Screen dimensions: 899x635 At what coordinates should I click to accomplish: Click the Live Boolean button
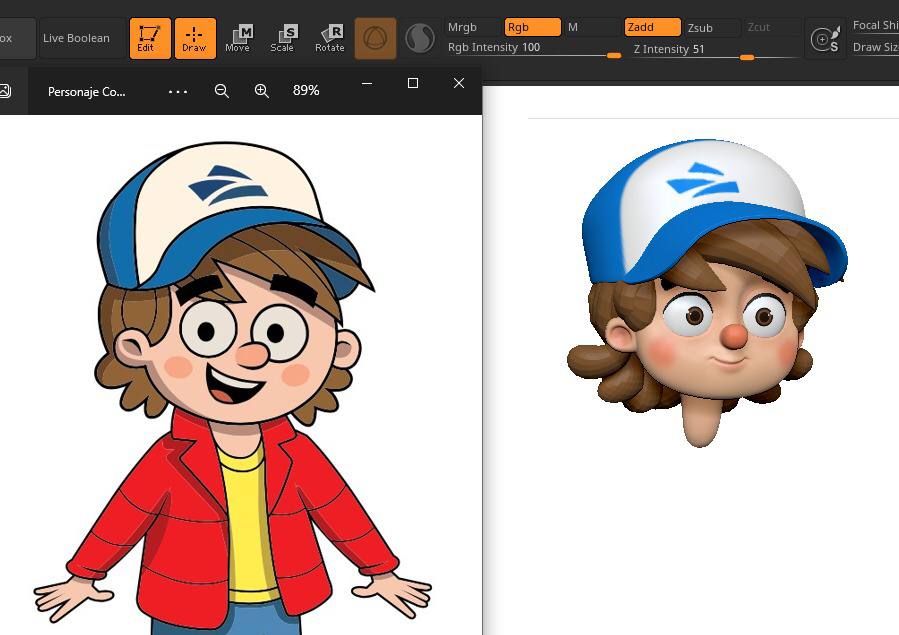[x=82, y=38]
